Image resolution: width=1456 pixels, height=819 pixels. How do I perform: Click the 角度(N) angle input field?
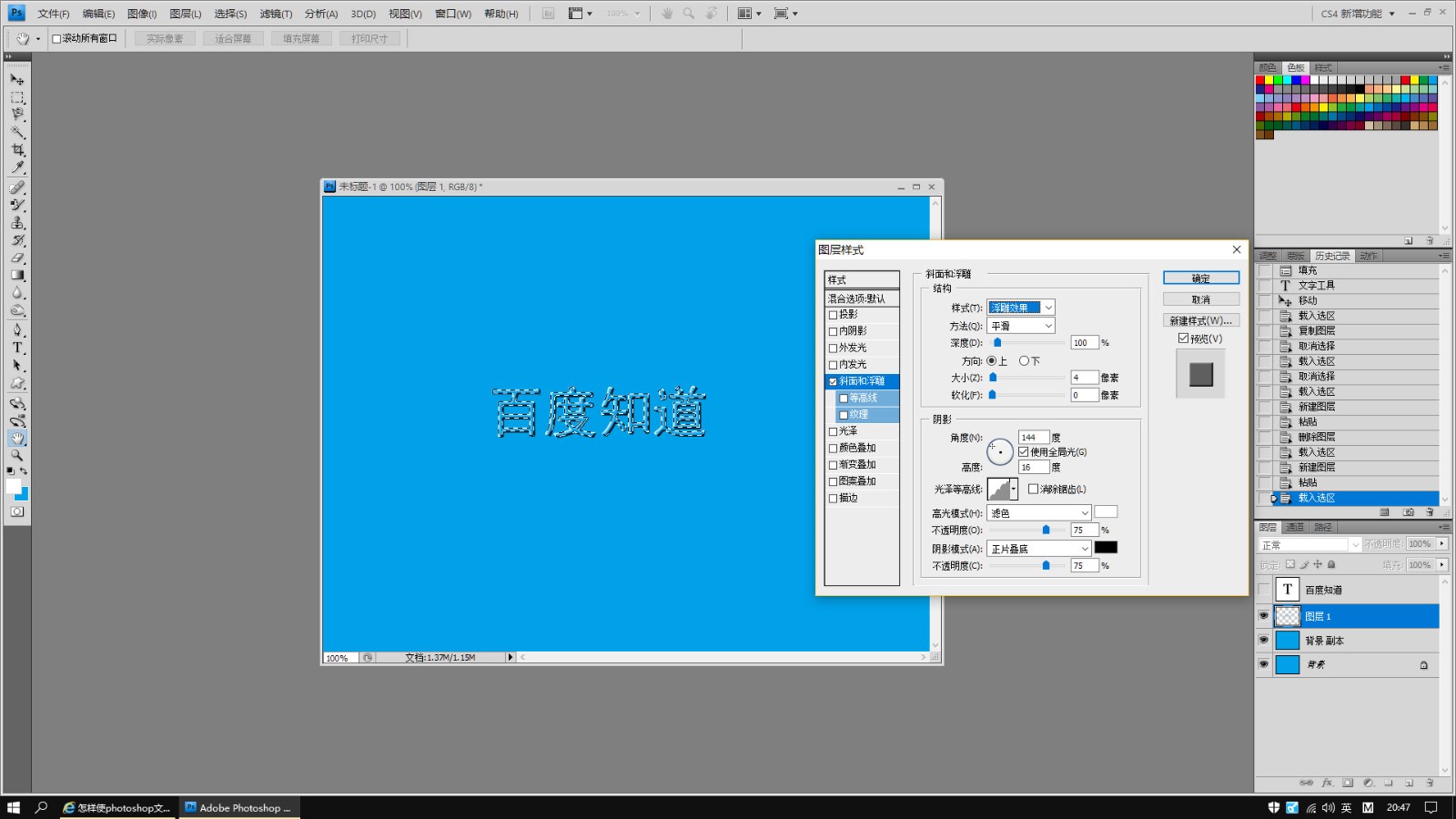pyautogui.click(x=1034, y=437)
